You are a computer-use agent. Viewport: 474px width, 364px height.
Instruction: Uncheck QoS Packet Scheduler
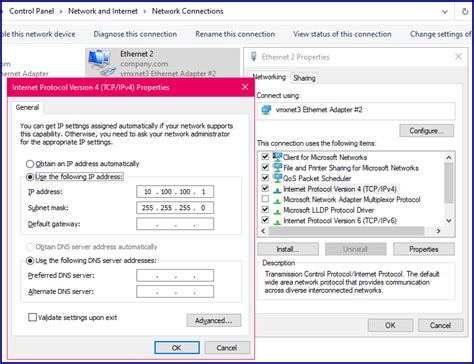coord(265,178)
